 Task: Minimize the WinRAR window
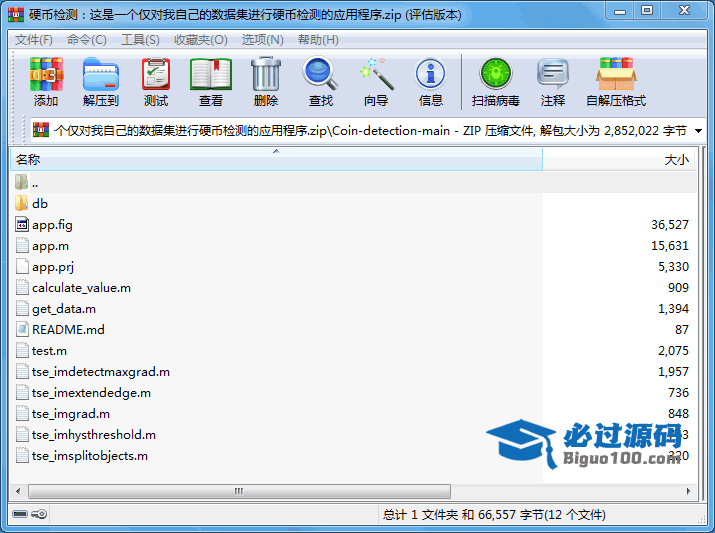620,11
